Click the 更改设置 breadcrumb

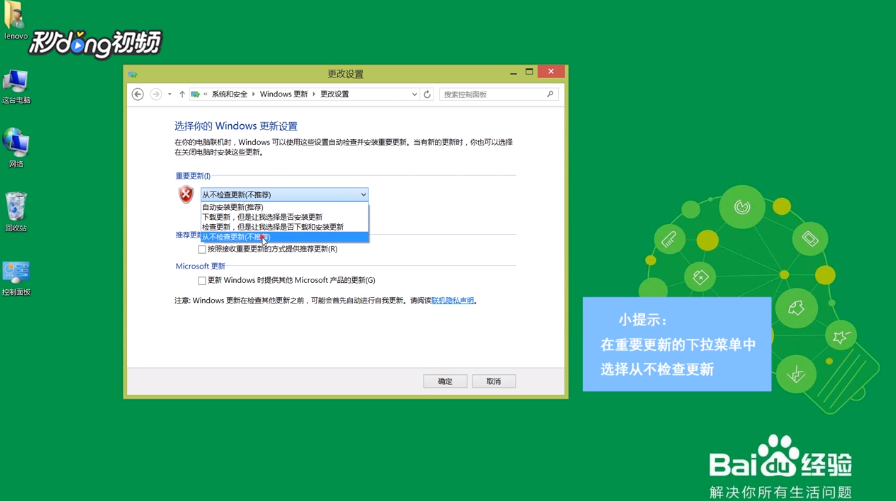click(334, 94)
